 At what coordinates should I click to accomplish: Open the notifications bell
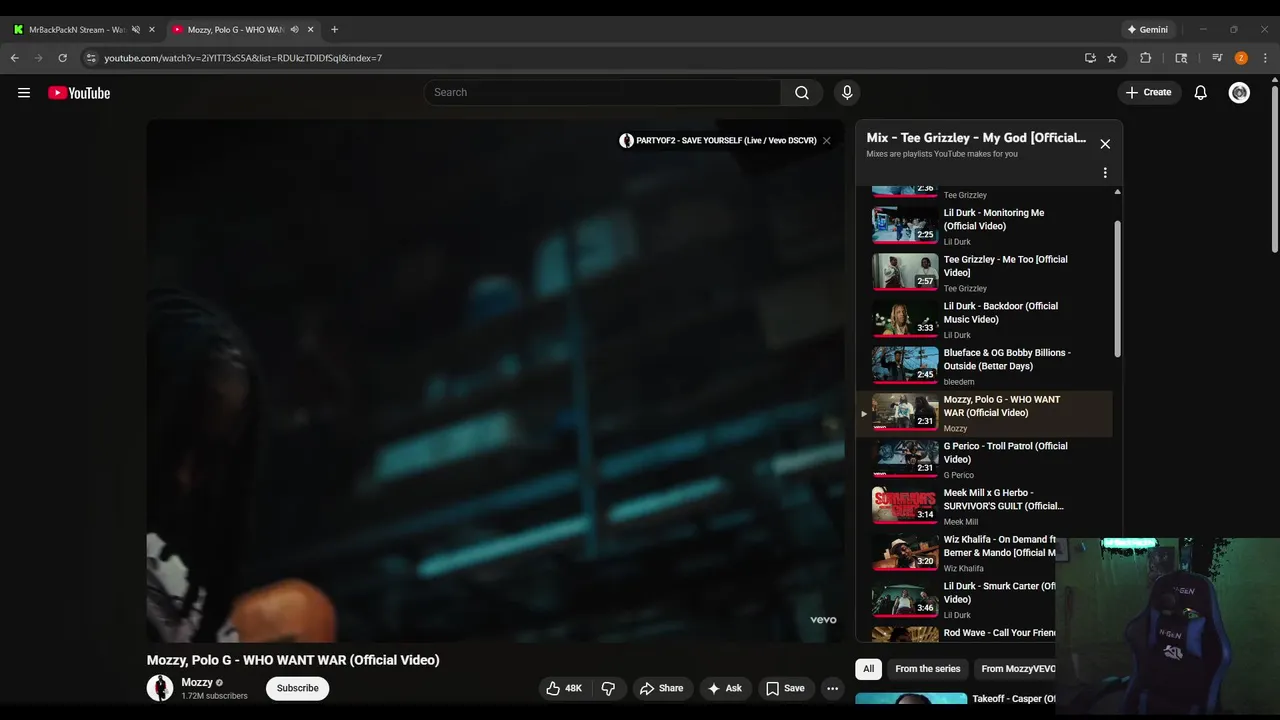(x=1201, y=93)
